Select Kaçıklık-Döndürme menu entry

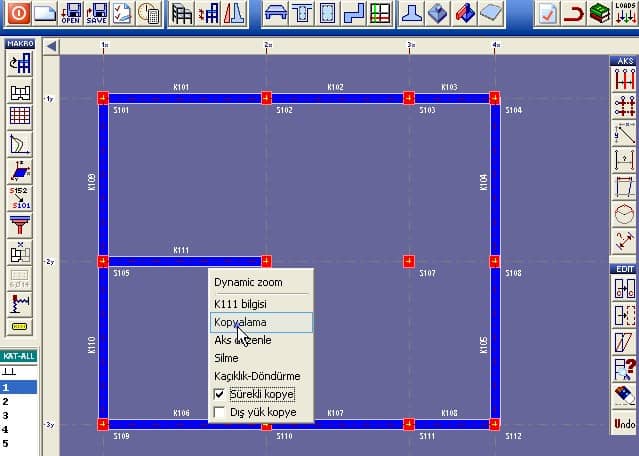click(x=257, y=376)
